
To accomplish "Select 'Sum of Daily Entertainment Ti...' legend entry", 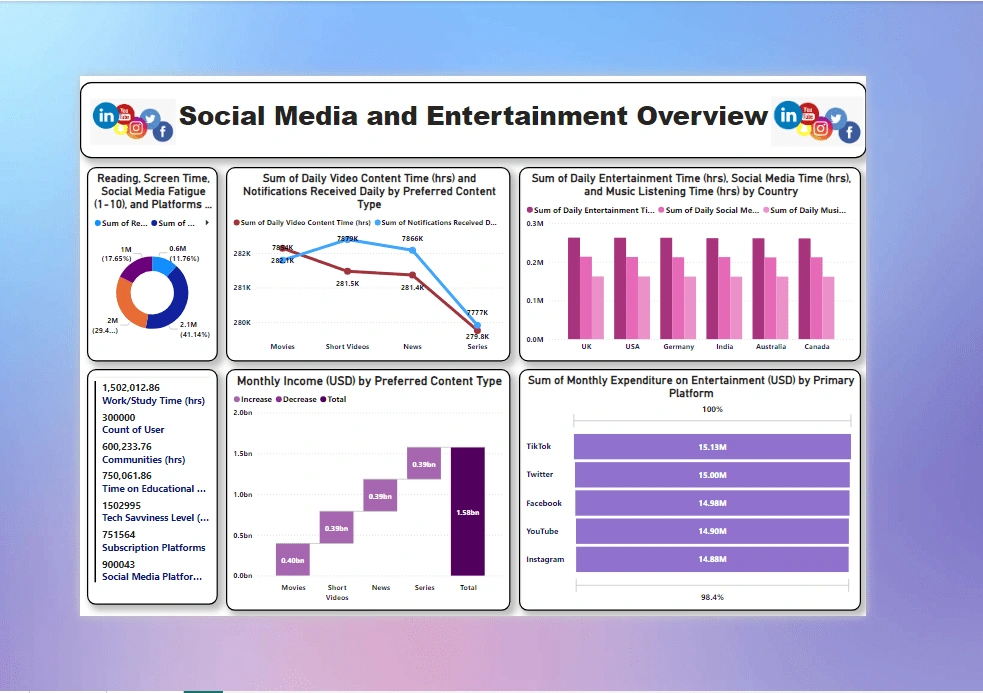I will point(591,210).
